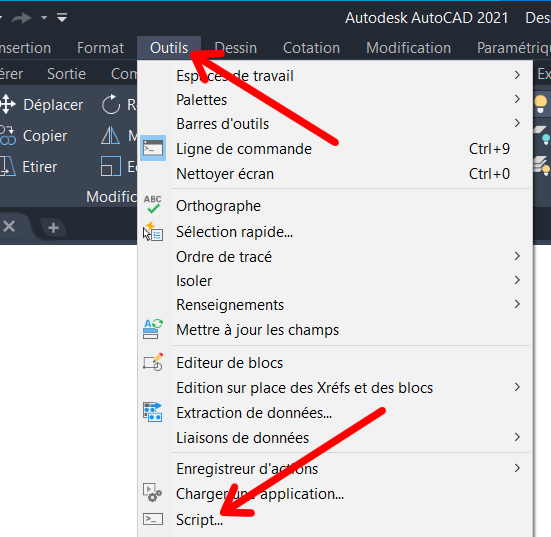Open the Format menu
The image size is (551, 537).
click(101, 48)
